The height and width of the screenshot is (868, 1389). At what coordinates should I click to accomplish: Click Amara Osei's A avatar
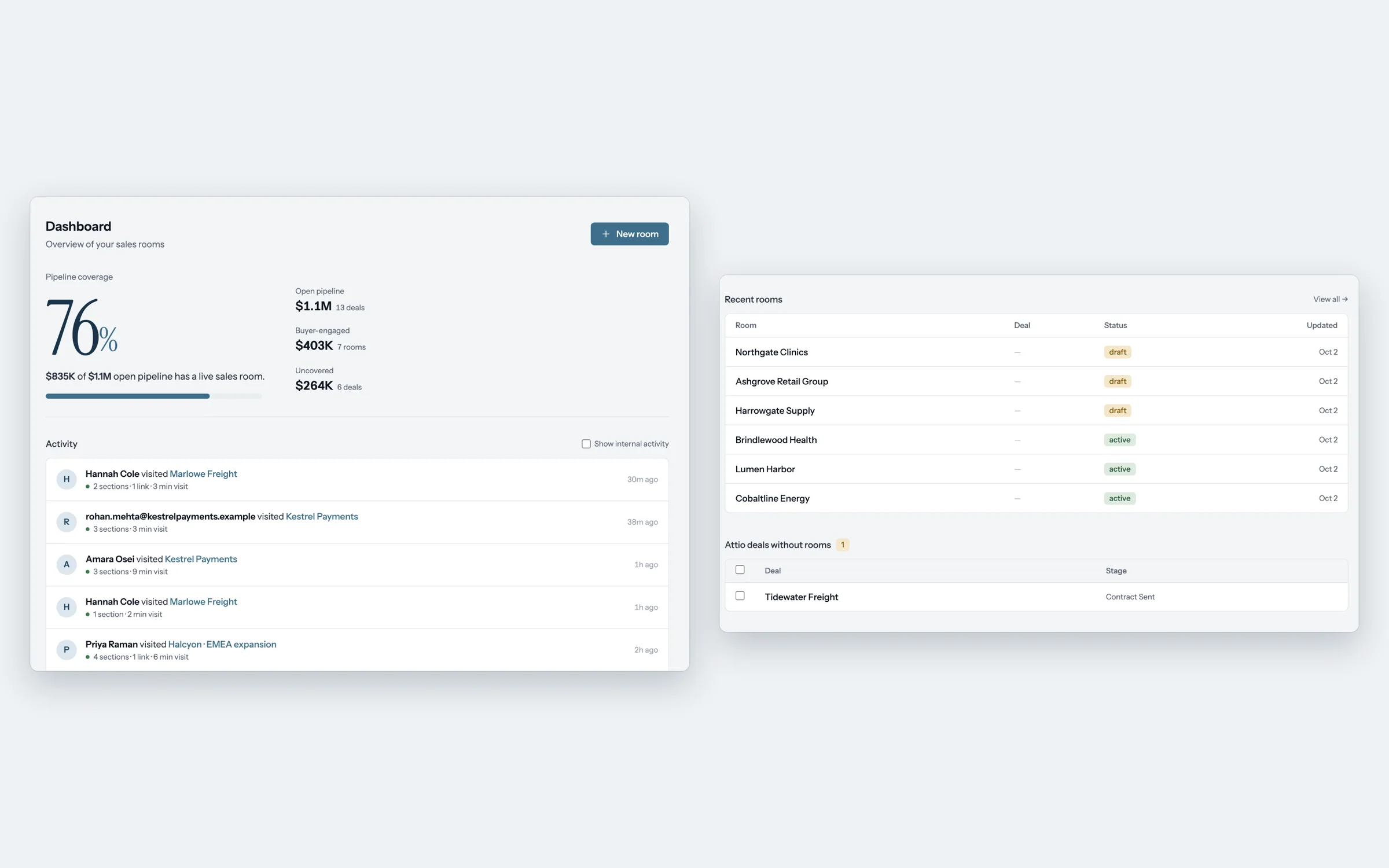click(67, 564)
